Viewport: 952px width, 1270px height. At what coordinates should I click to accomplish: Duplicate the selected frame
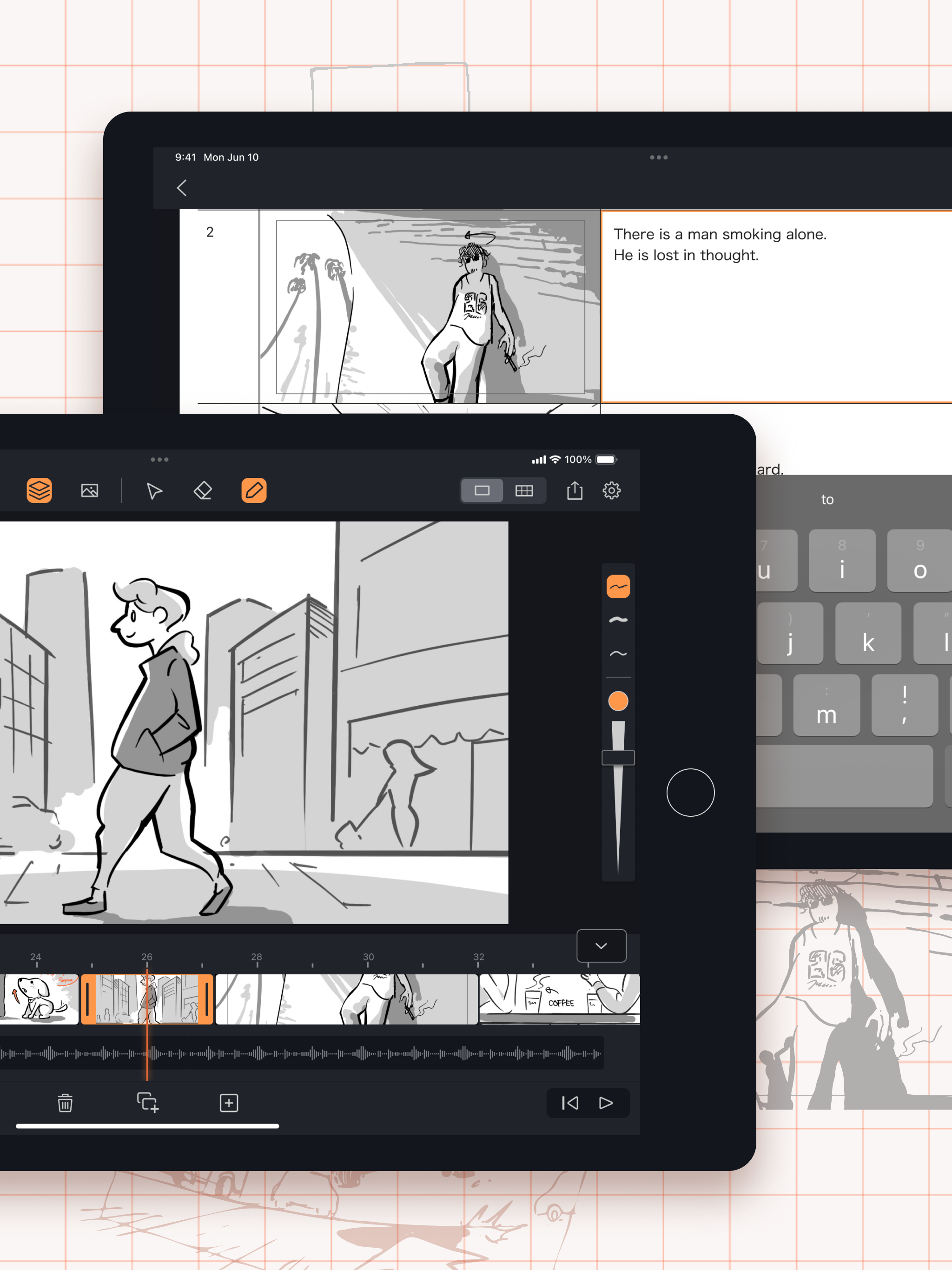(x=147, y=1102)
